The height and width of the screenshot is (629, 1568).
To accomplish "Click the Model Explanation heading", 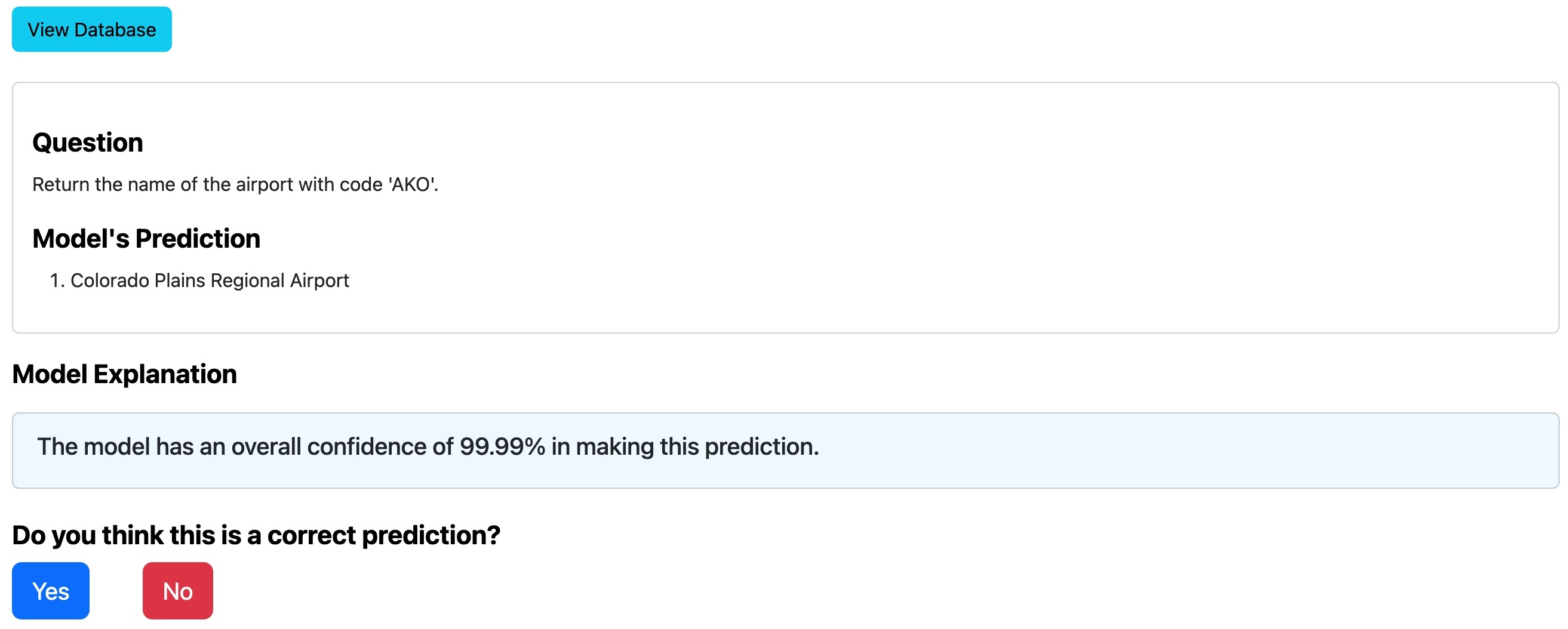I will point(124,374).
